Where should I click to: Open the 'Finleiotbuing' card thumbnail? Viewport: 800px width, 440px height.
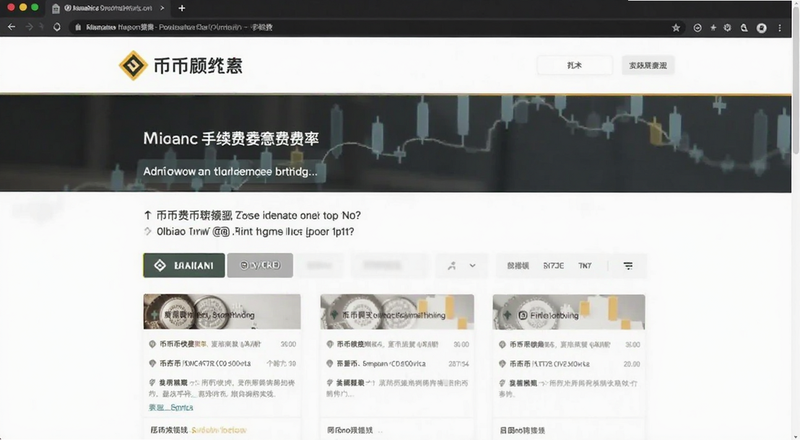[569, 311]
